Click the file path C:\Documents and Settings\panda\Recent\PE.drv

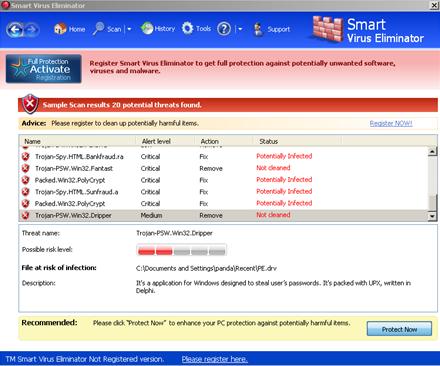(x=206, y=268)
